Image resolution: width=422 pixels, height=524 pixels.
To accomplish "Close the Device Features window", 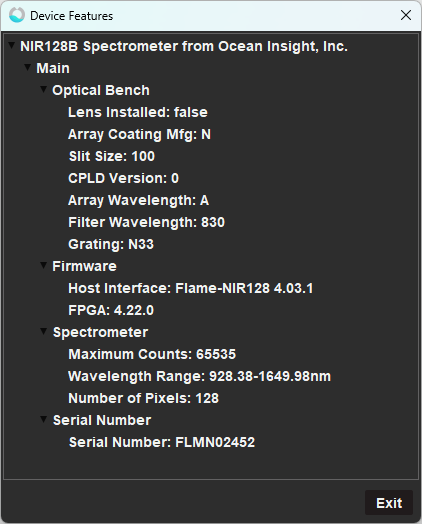I will [x=406, y=15].
